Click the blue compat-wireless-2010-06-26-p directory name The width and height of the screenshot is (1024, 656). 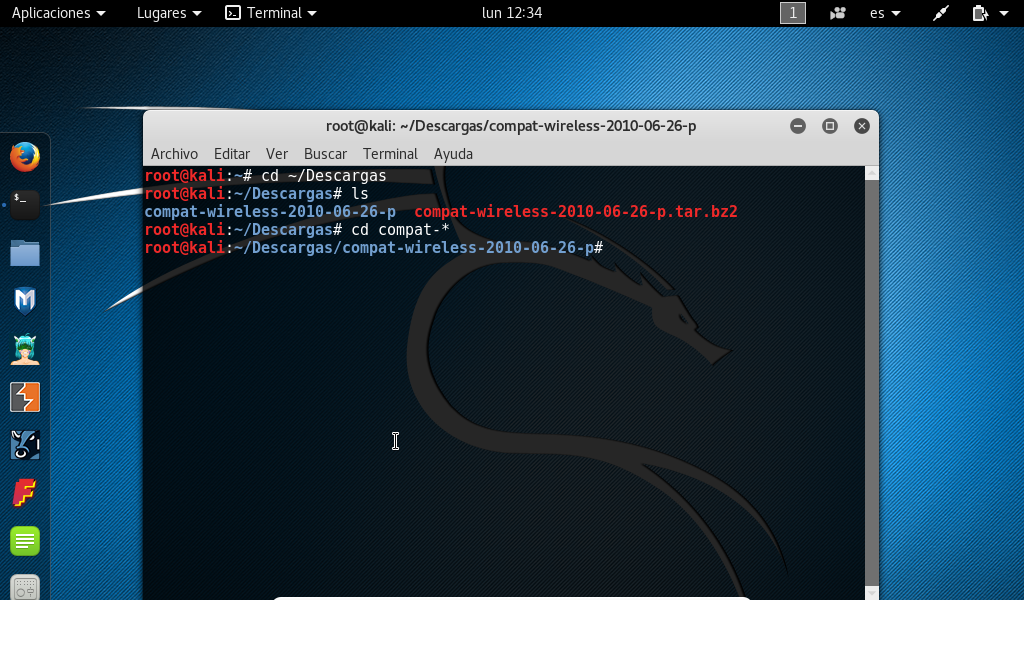(x=270, y=212)
